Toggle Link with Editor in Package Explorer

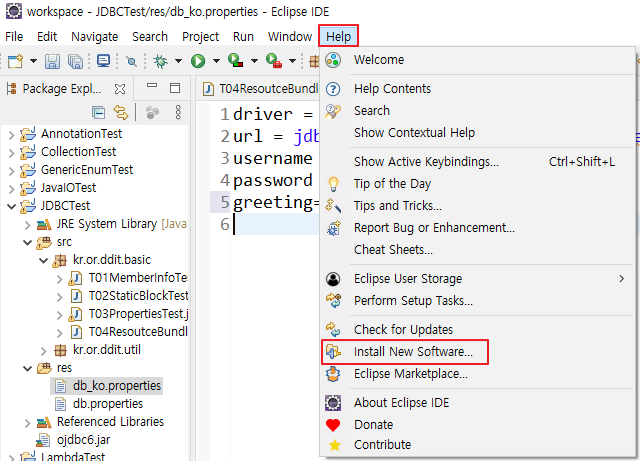point(121,112)
